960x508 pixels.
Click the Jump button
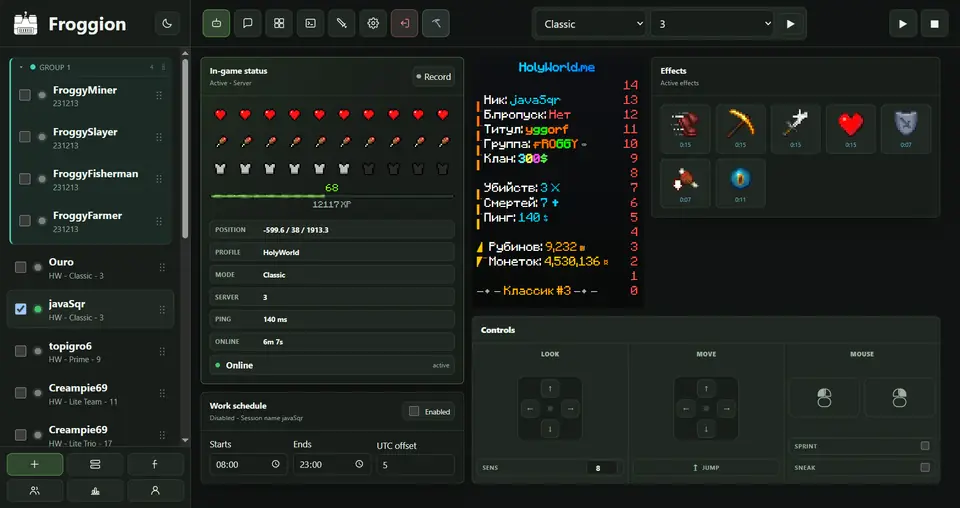(706, 468)
